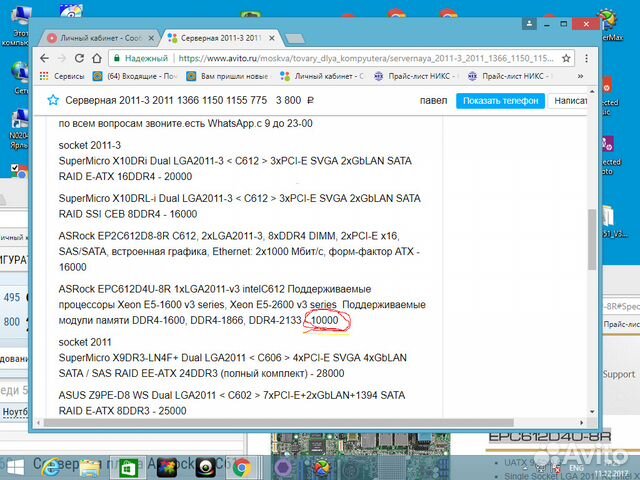640x480 pixels.
Task: Click listing title Серверная 2011-3 2011 1366
Action: [166, 100]
